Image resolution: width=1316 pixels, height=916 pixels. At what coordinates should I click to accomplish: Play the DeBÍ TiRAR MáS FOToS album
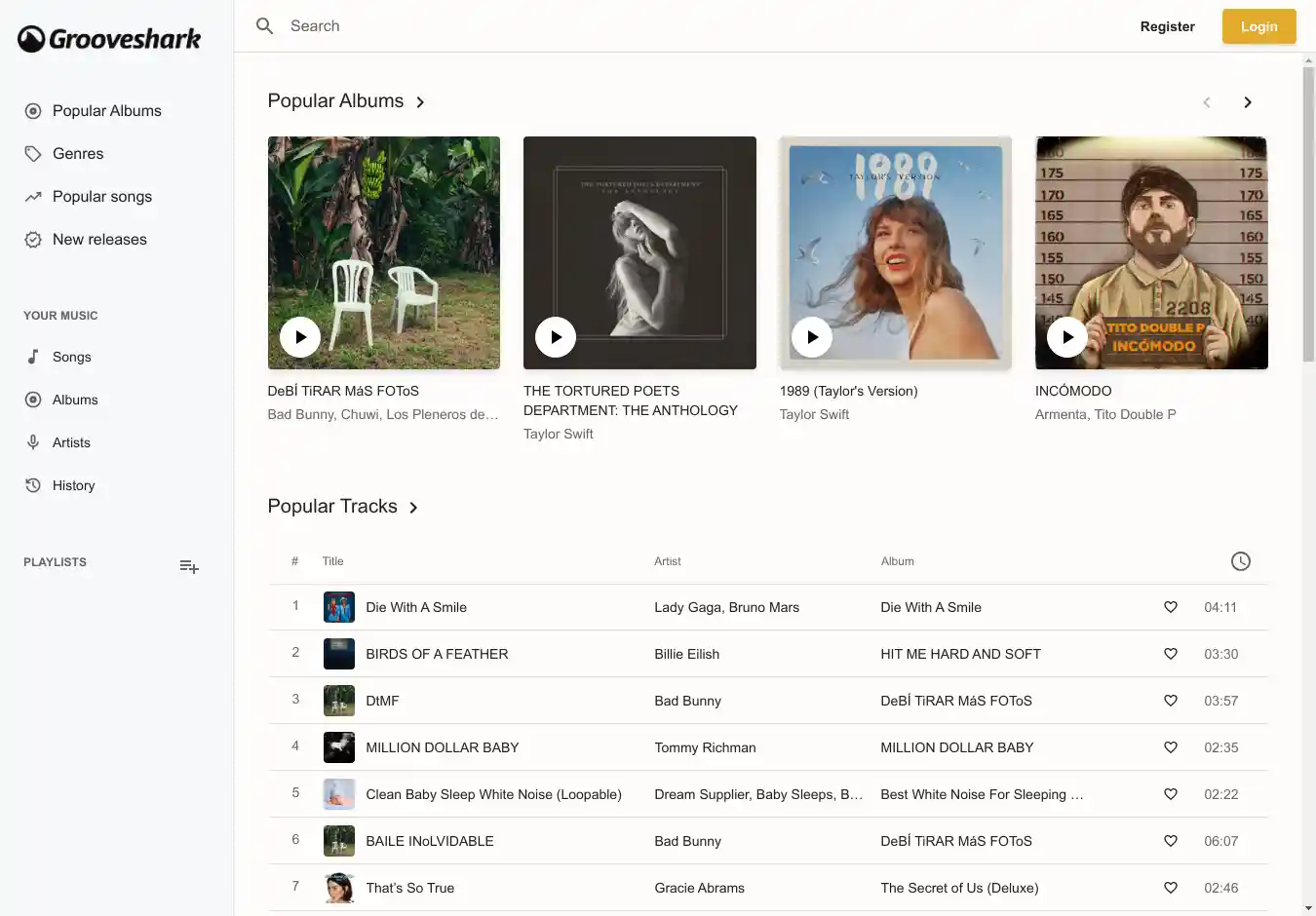[x=300, y=337]
